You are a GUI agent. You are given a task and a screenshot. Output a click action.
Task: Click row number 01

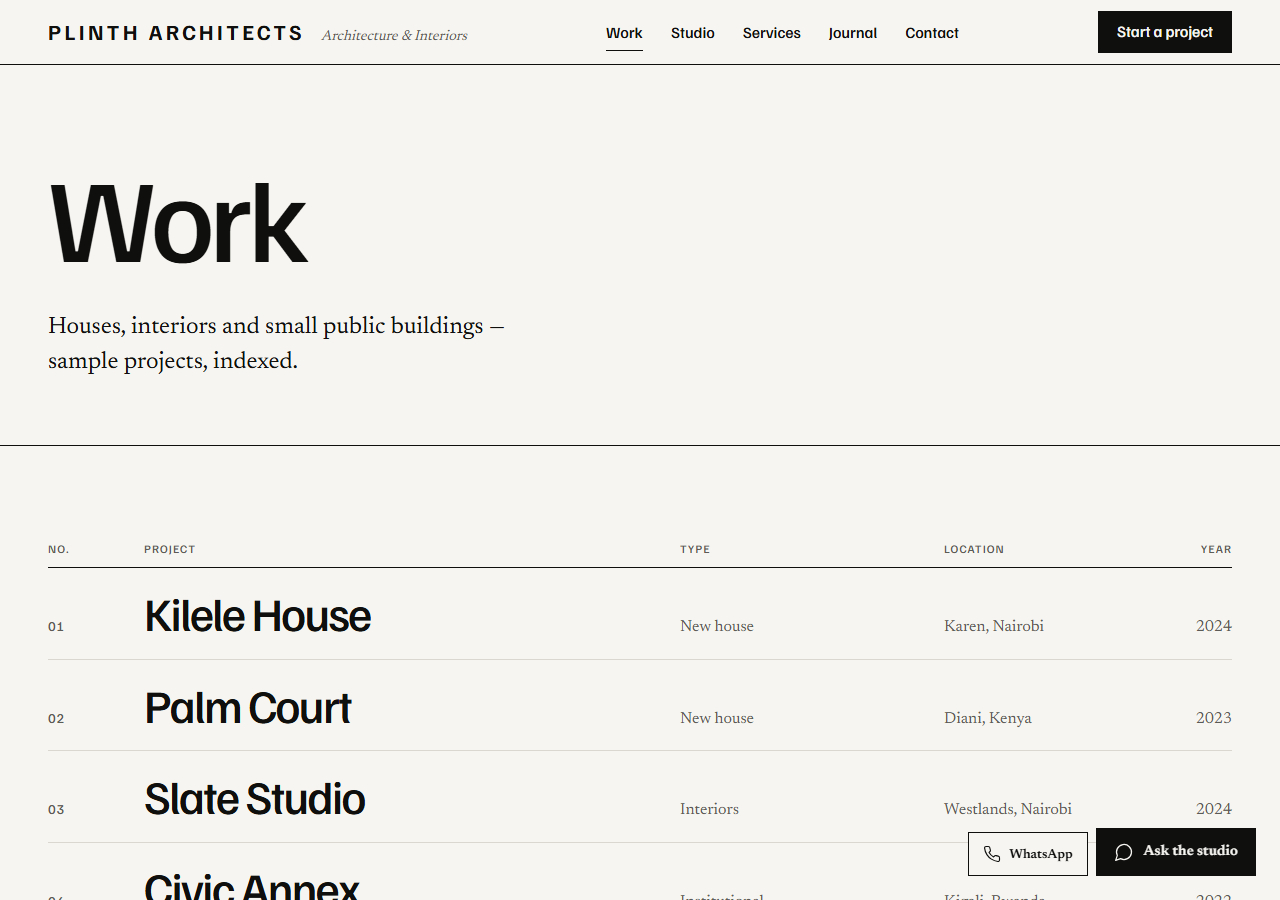coord(56,627)
